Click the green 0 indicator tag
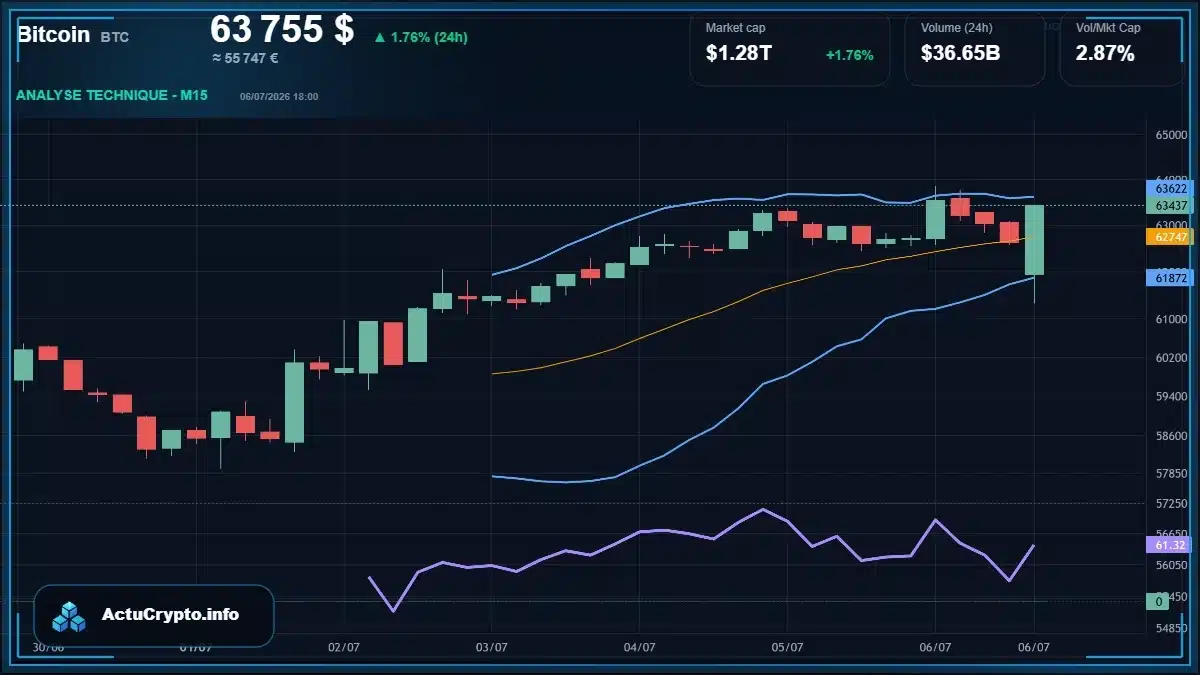This screenshot has width=1200, height=675. point(1158,601)
